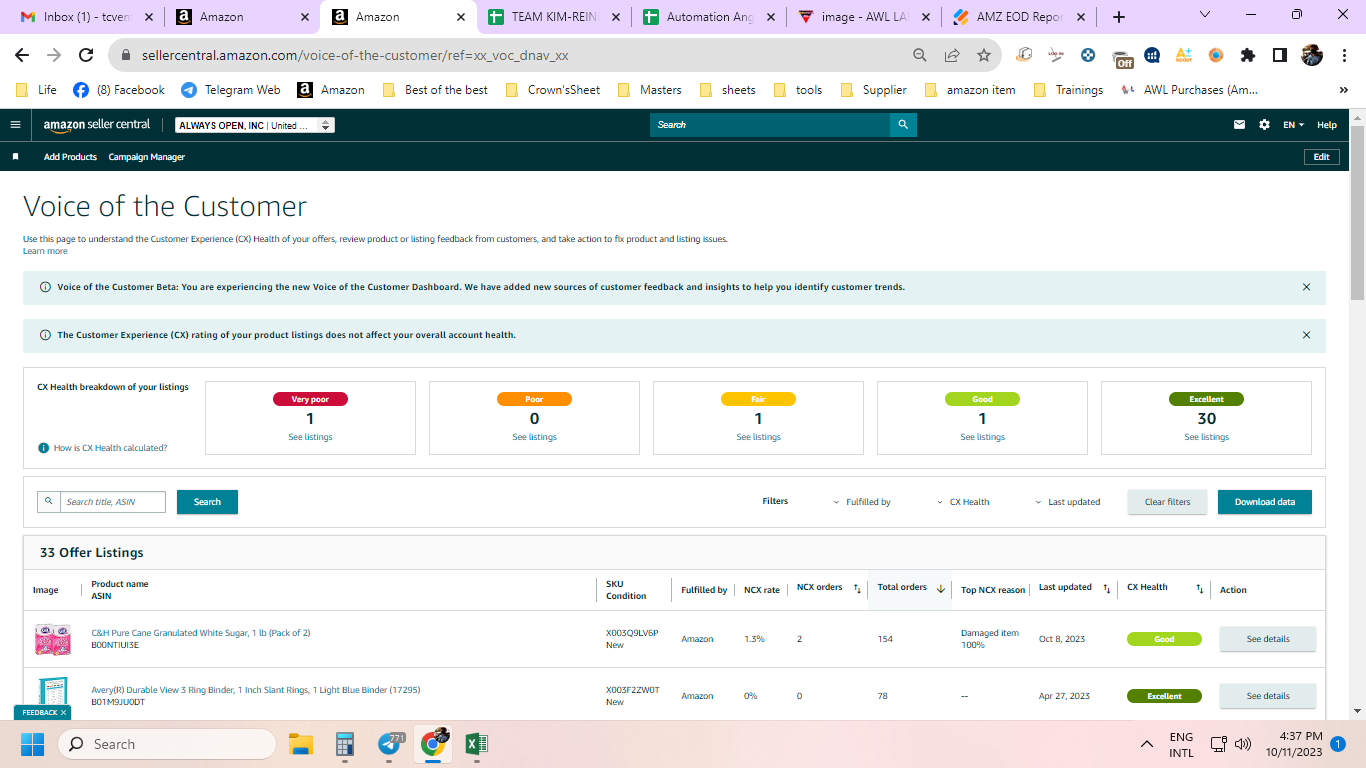This screenshot has width=1366, height=768.
Task: Open the Best of the best bookmark folder
Action: (x=435, y=90)
